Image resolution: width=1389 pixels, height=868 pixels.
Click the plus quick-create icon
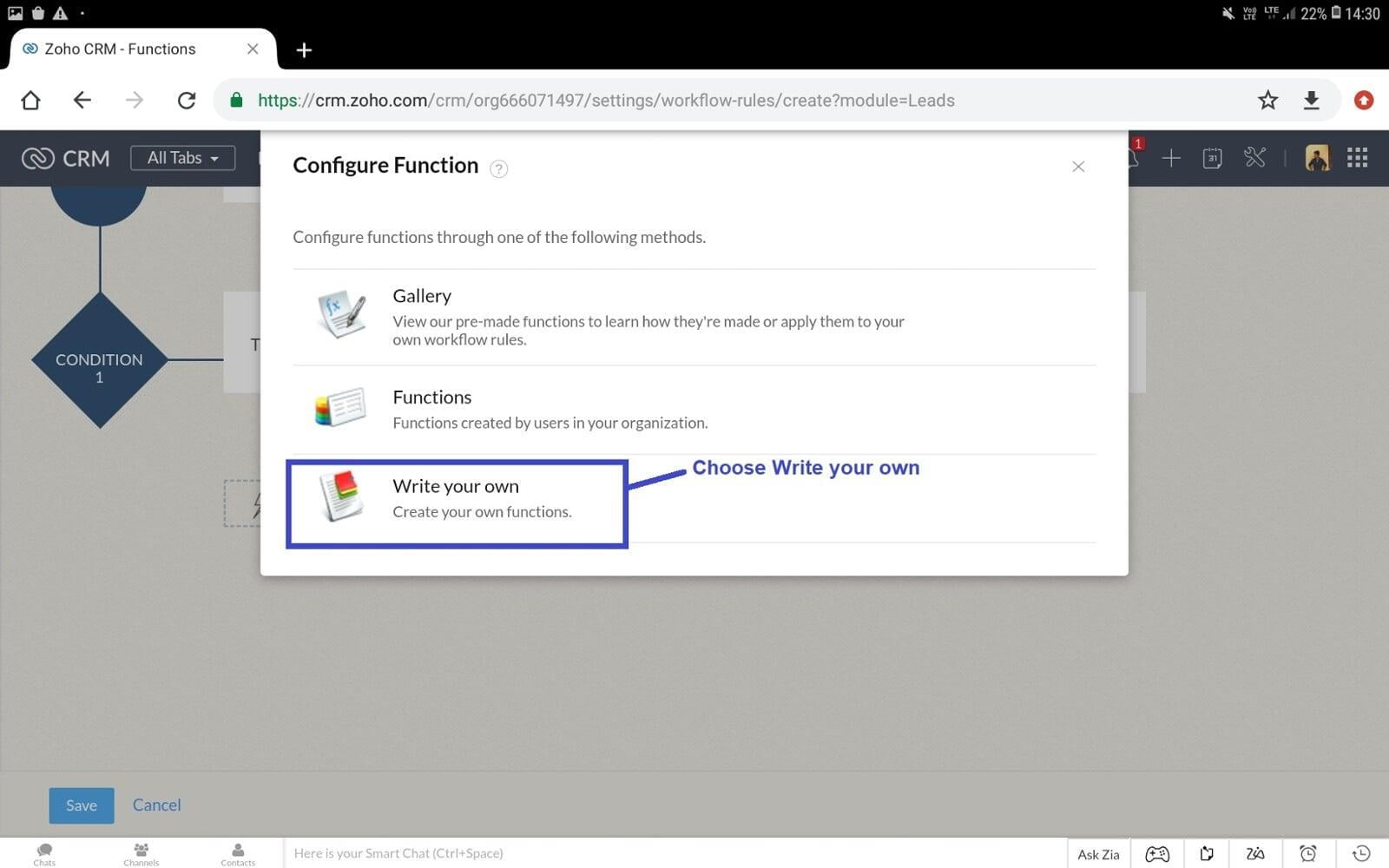click(1171, 158)
